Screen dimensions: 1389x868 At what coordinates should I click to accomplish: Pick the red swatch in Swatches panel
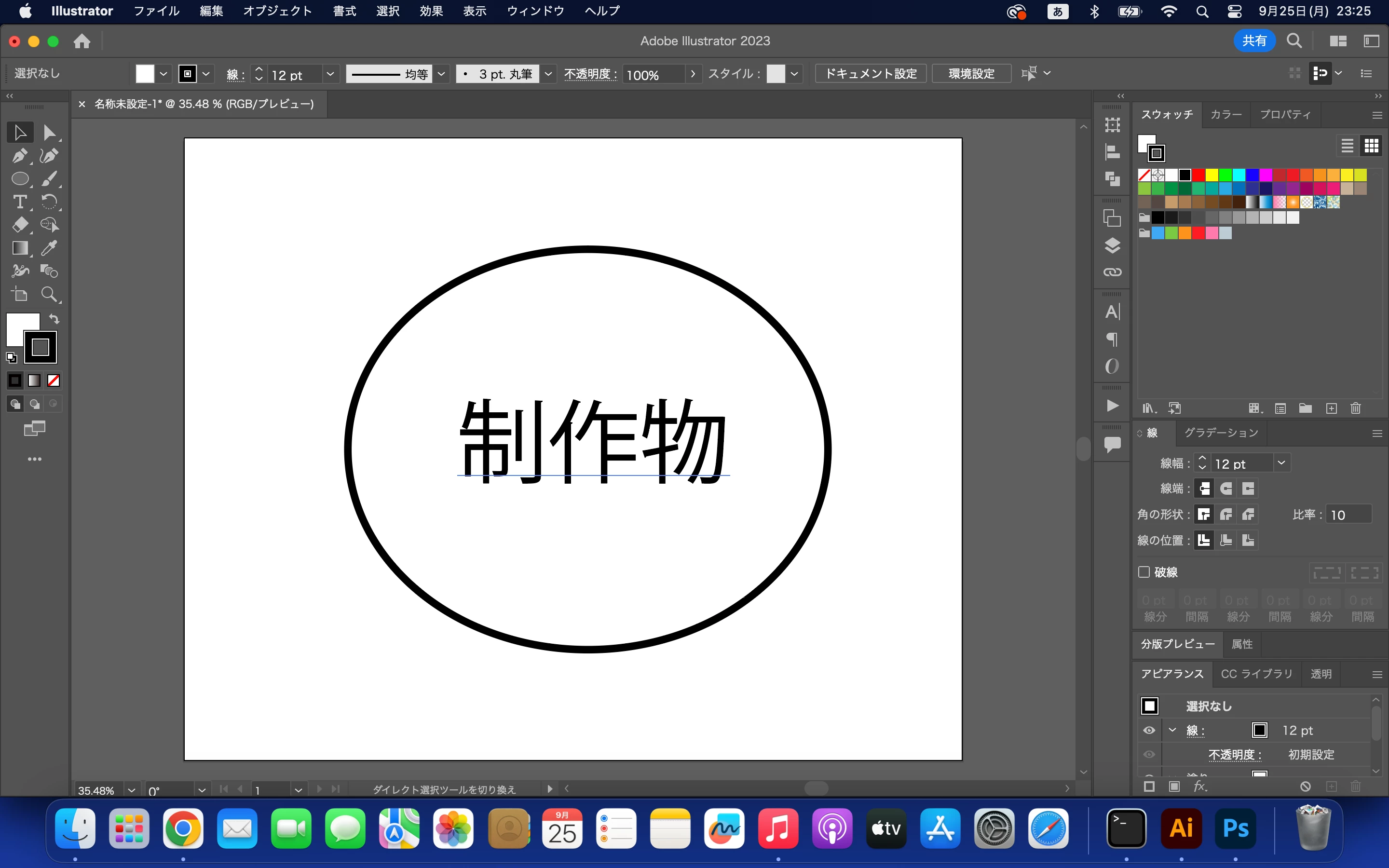(x=1198, y=175)
